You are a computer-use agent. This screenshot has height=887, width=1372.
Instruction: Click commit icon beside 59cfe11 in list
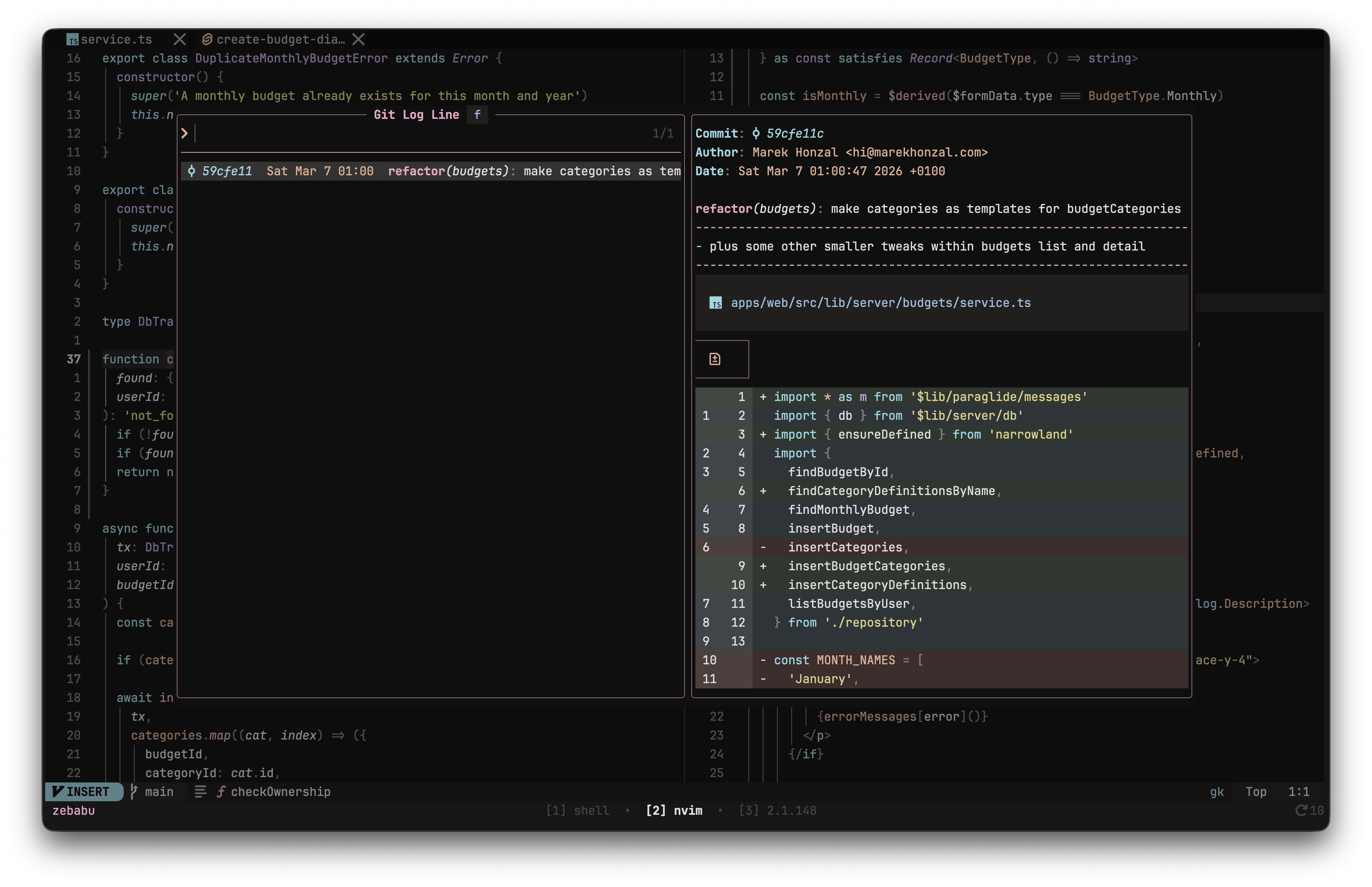click(x=191, y=171)
